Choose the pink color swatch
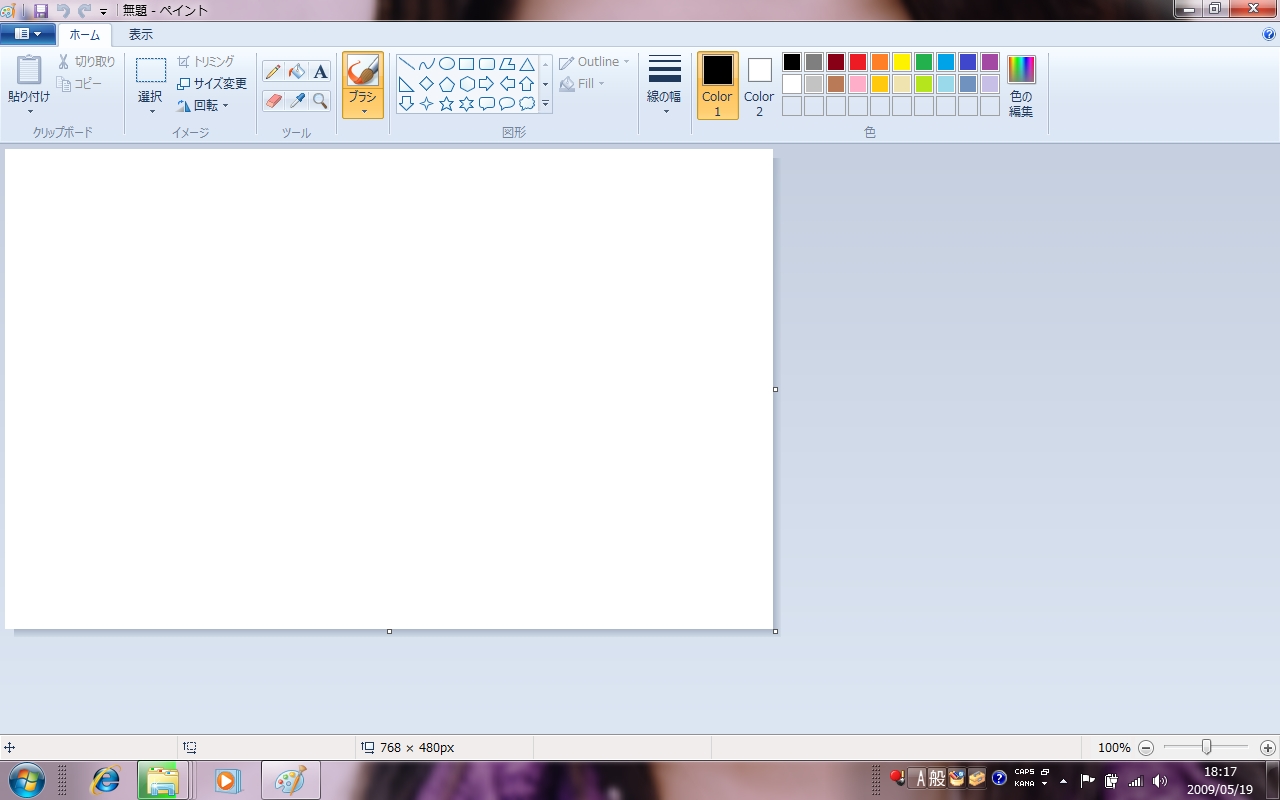This screenshot has width=1280, height=800. 858,84
